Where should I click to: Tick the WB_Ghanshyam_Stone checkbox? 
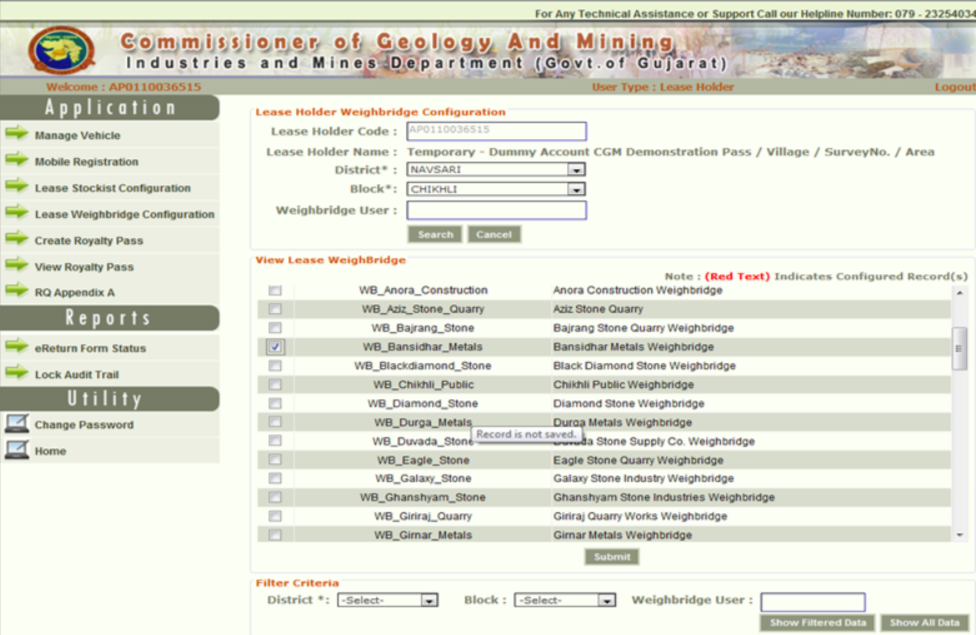coord(274,497)
